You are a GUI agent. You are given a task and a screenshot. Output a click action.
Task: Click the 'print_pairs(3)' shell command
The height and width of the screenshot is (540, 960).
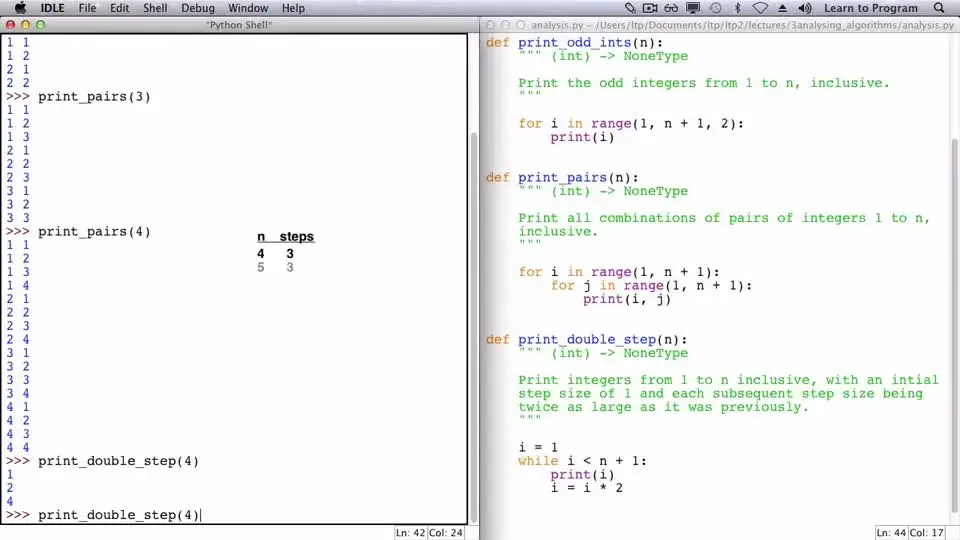click(x=94, y=97)
